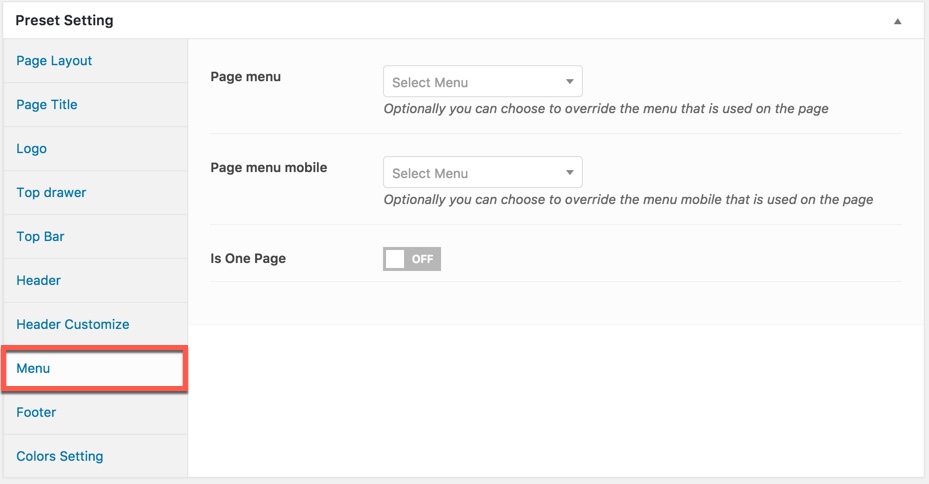
Task: Toggle the Is One Page switch
Action: (x=412, y=259)
